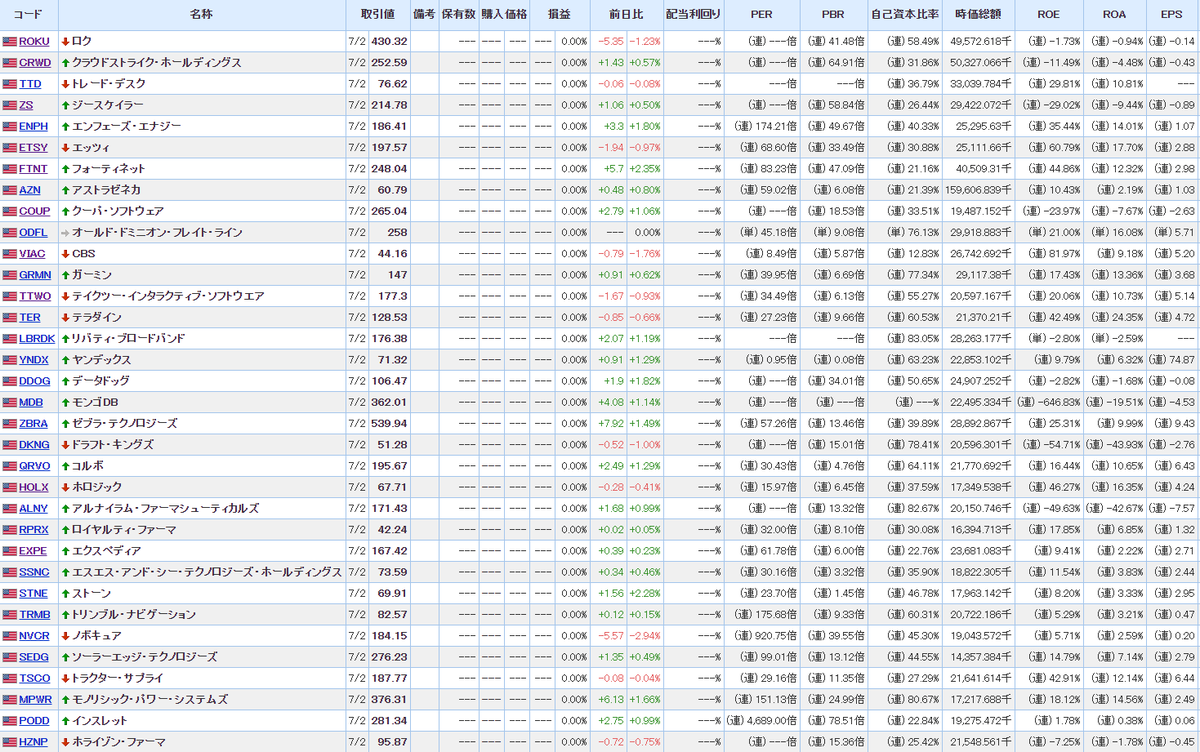Open the ALNY ticker link
This screenshot has width=1200, height=752.
33,508
